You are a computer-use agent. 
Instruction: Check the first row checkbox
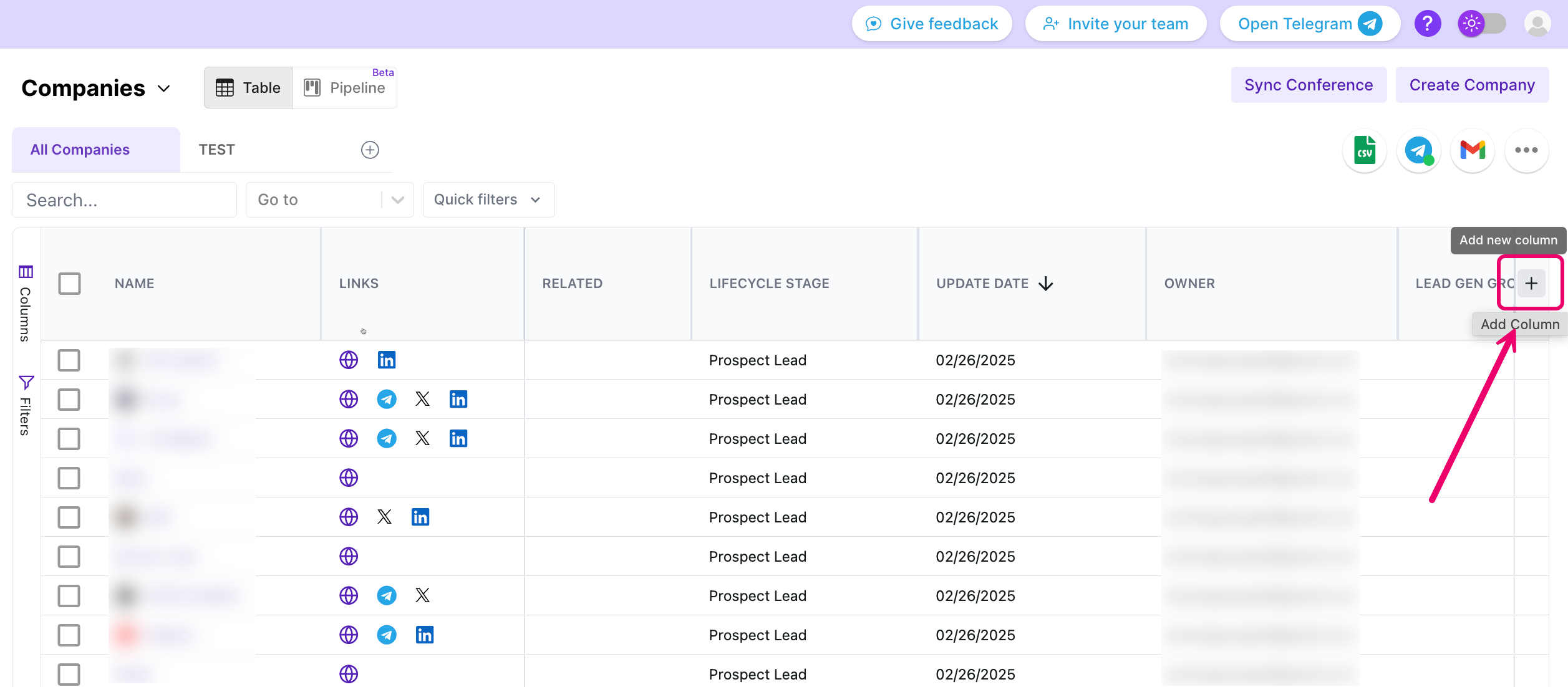pyautogui.click(x=69, y=360)
